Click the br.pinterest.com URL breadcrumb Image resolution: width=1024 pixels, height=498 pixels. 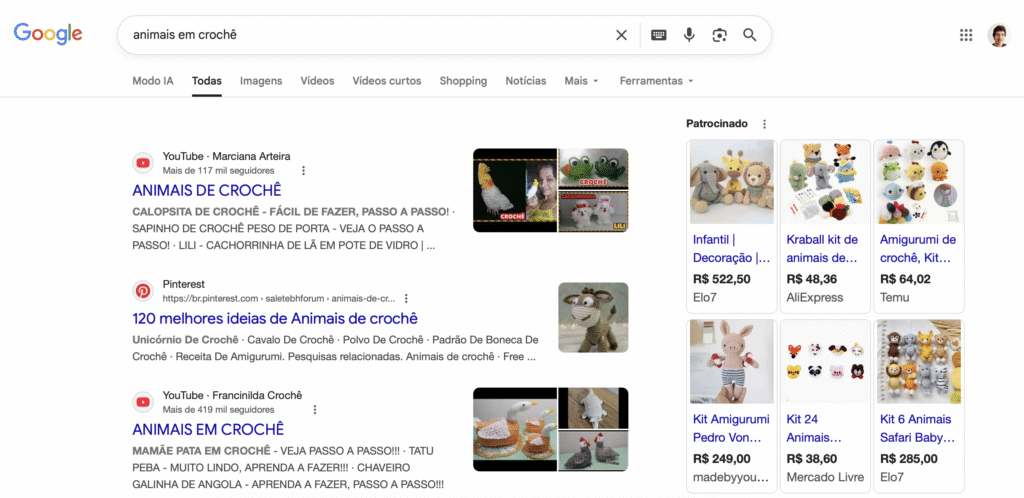[279, 298]
